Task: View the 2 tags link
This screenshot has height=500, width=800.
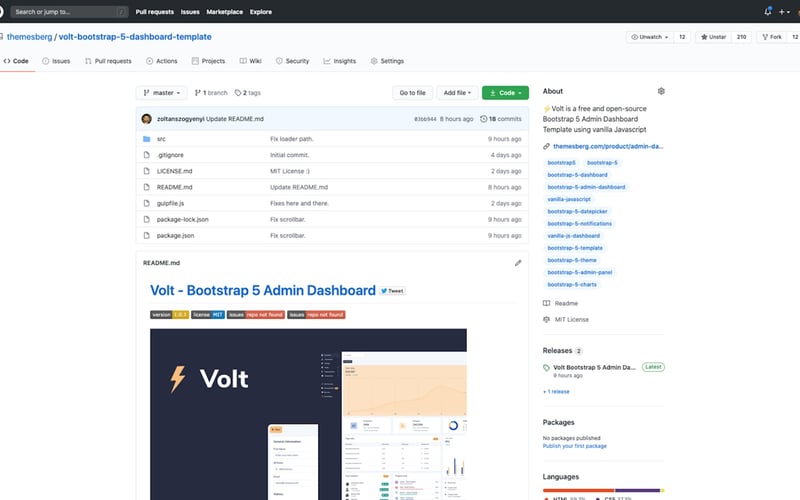Action: [247, 93]
